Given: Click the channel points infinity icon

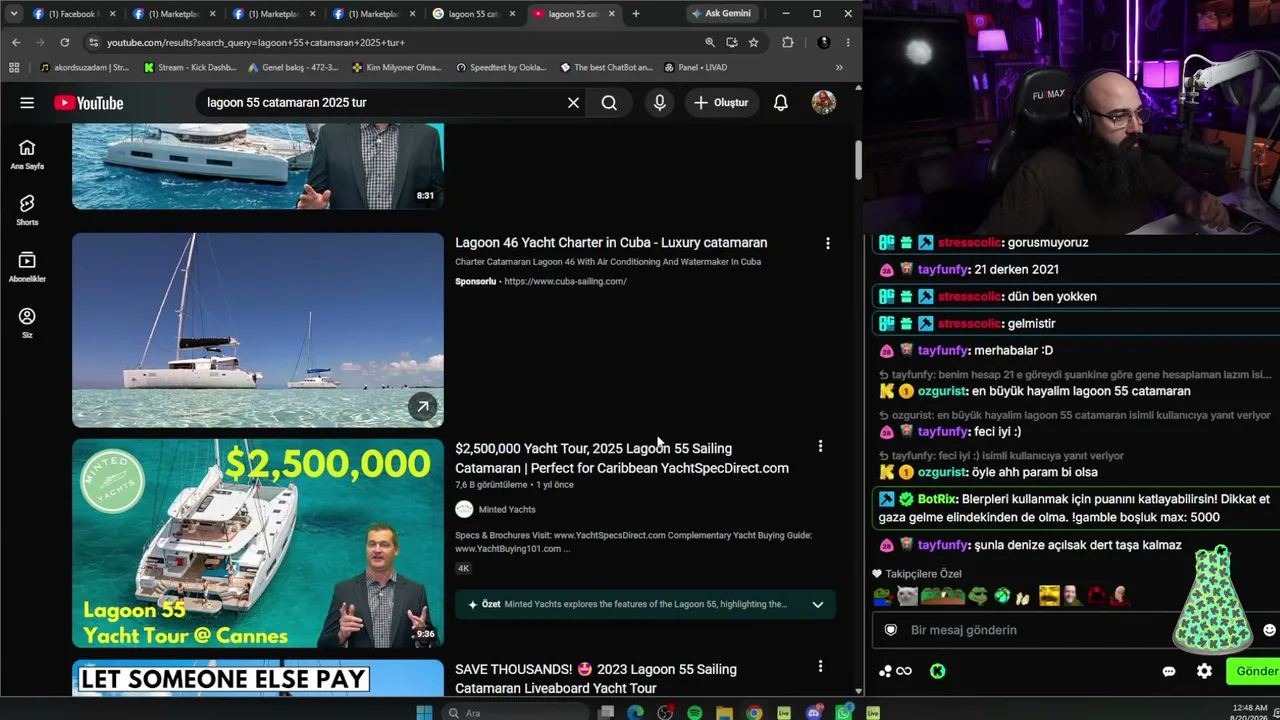Looking at the screenshot, I should 903,671.
